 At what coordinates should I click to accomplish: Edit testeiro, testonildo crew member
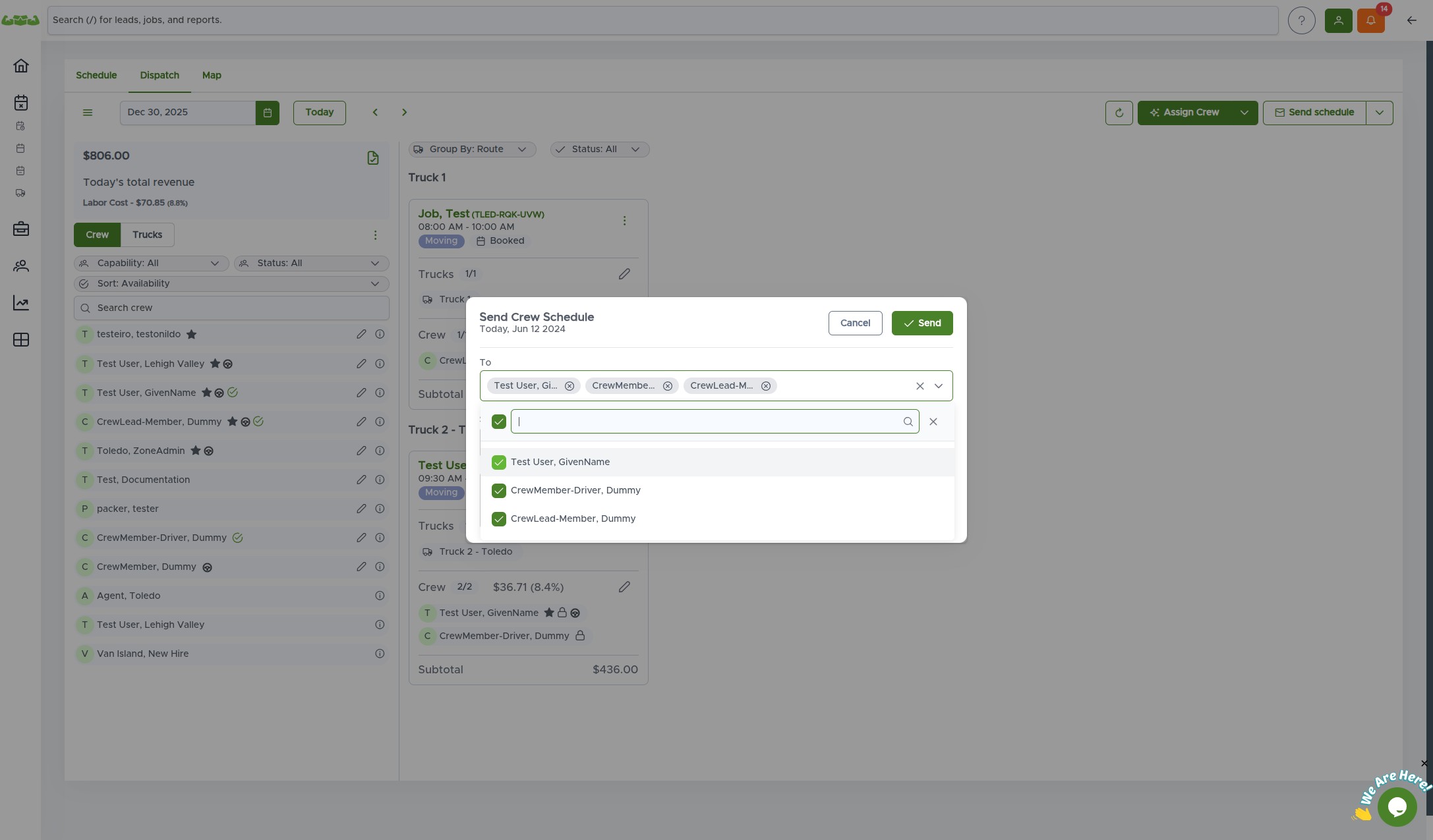point(361,335)
